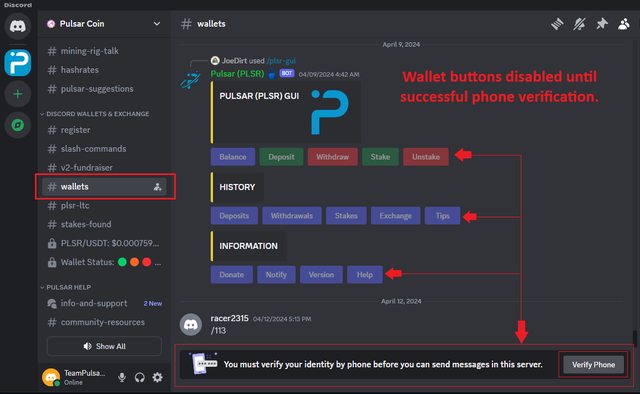Click the locked PLSR/USDT price channel
The width and height of the screenshot is (640, 394).
pyautogui.click(x=104, y=243)
